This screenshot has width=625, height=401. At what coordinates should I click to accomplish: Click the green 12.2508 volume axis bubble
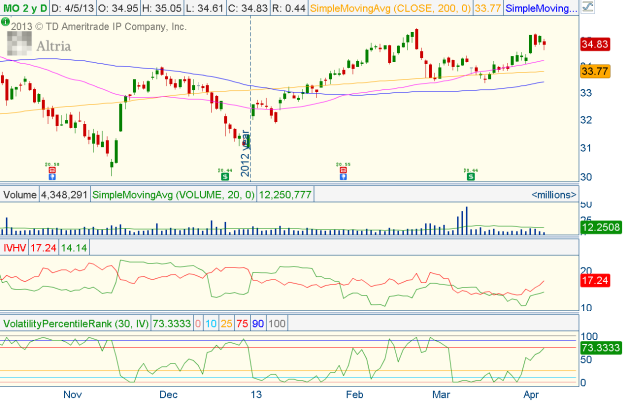(x=601, y=228)
